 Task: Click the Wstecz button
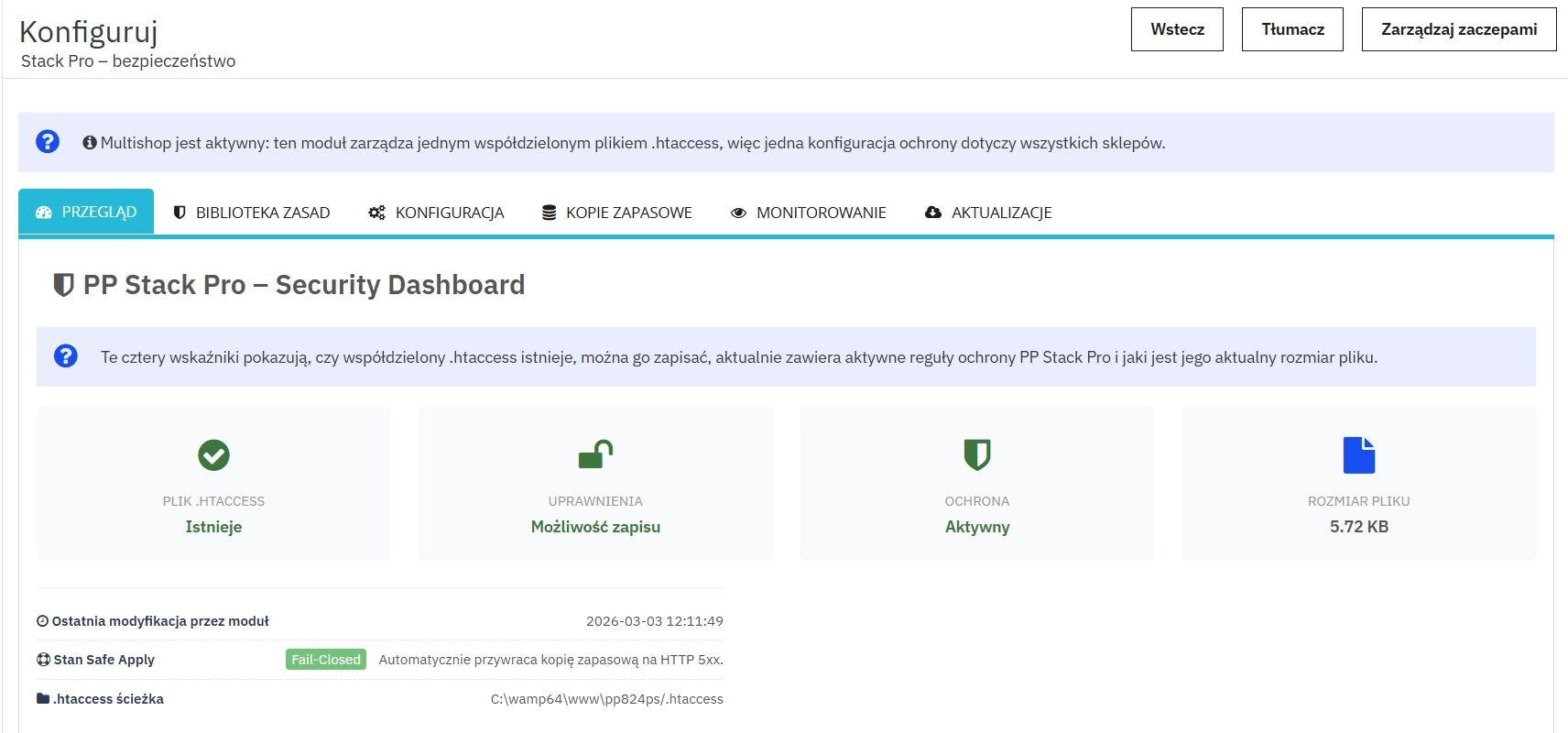click(x=1177, y=29)
